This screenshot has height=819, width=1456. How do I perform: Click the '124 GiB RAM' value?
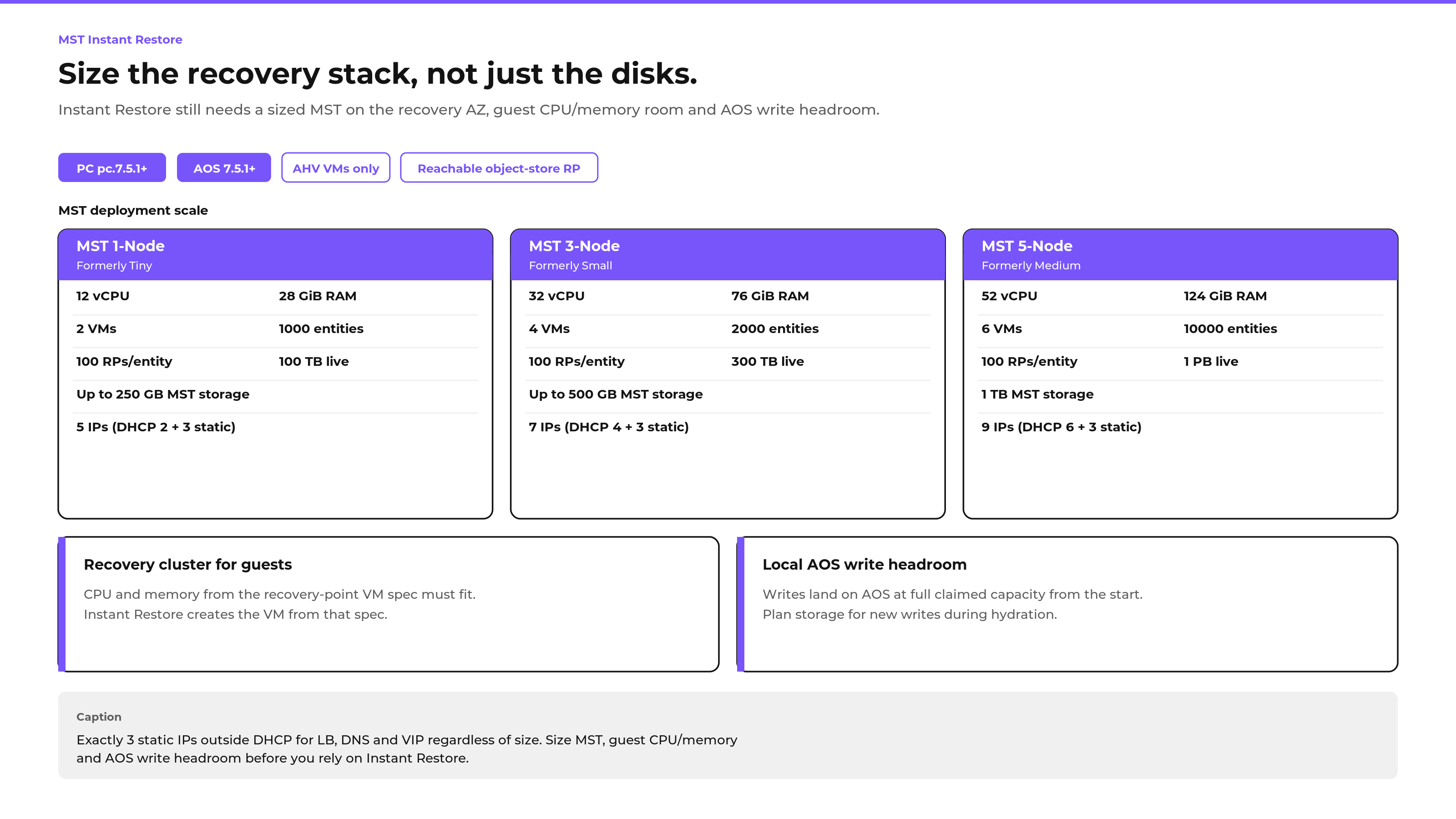coord(1225,296)
